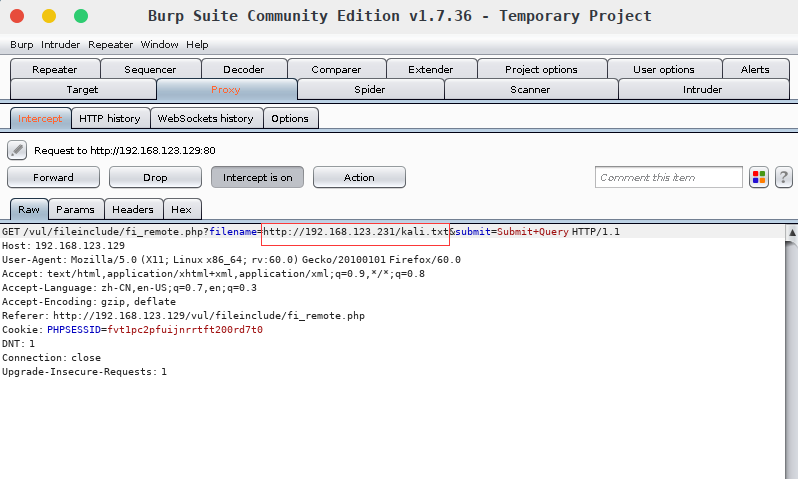Click the Referer header line
The image size is (798, 479).
tap(183, 316)
